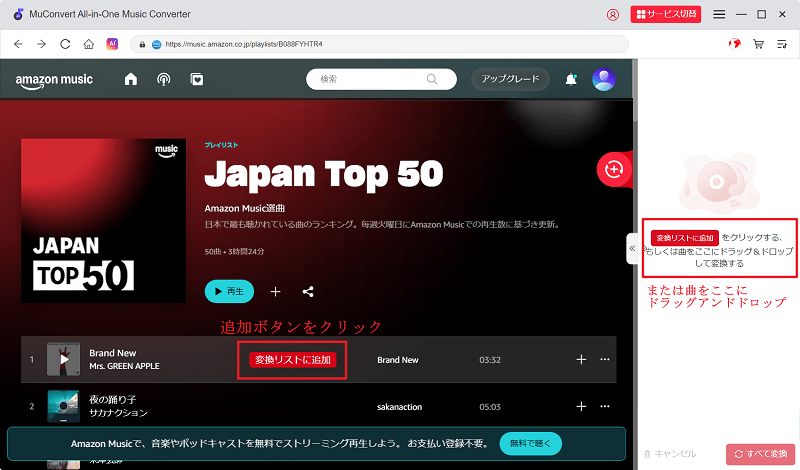Open the library heart icon
This screenshot has height=470, width=800.
click(197, 79)
